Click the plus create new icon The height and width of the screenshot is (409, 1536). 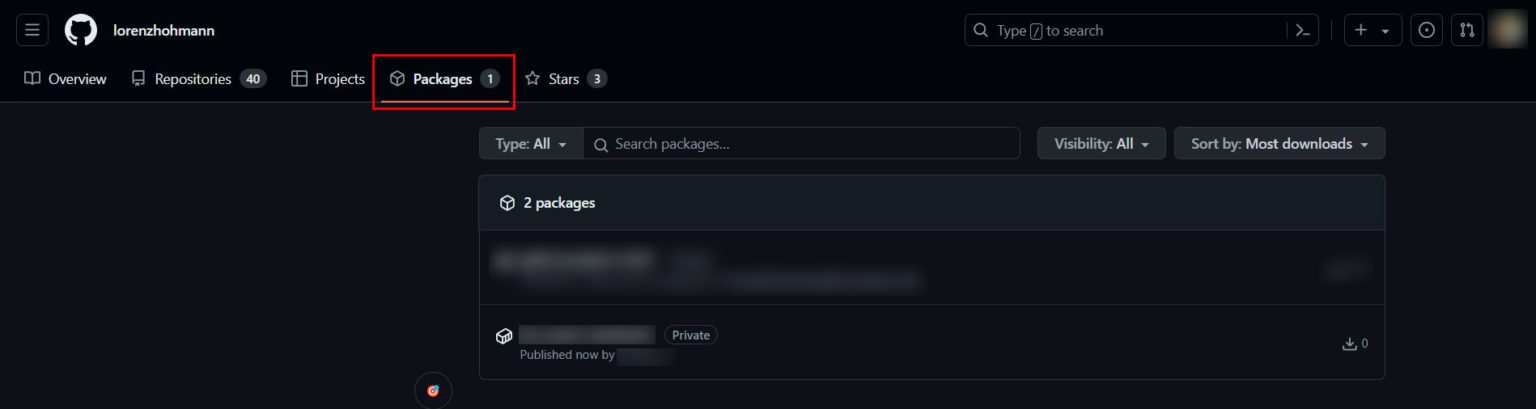pyautogui.click(x=1360, y=31)
